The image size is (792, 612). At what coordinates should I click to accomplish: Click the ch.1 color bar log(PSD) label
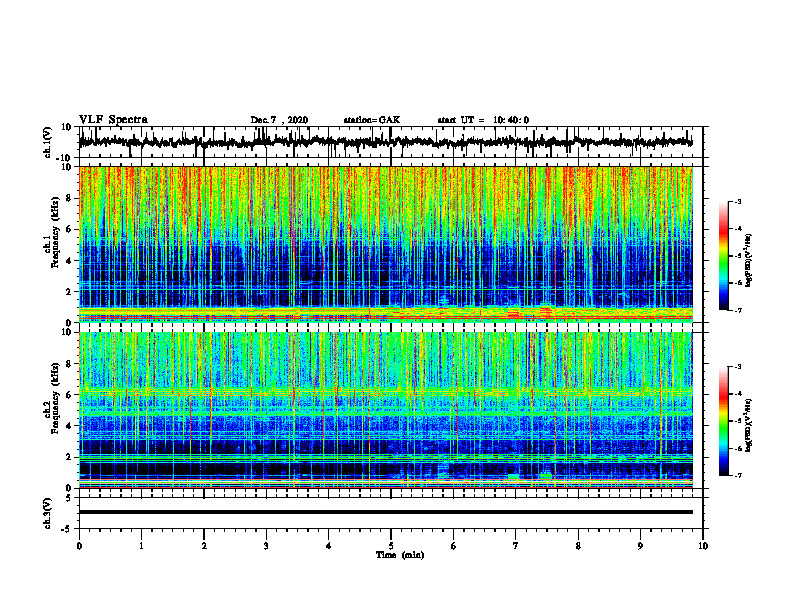748,260
